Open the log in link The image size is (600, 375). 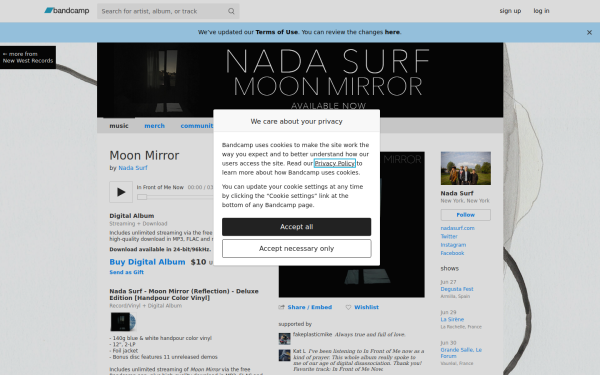pyautogui.click(x=541, y=11)
